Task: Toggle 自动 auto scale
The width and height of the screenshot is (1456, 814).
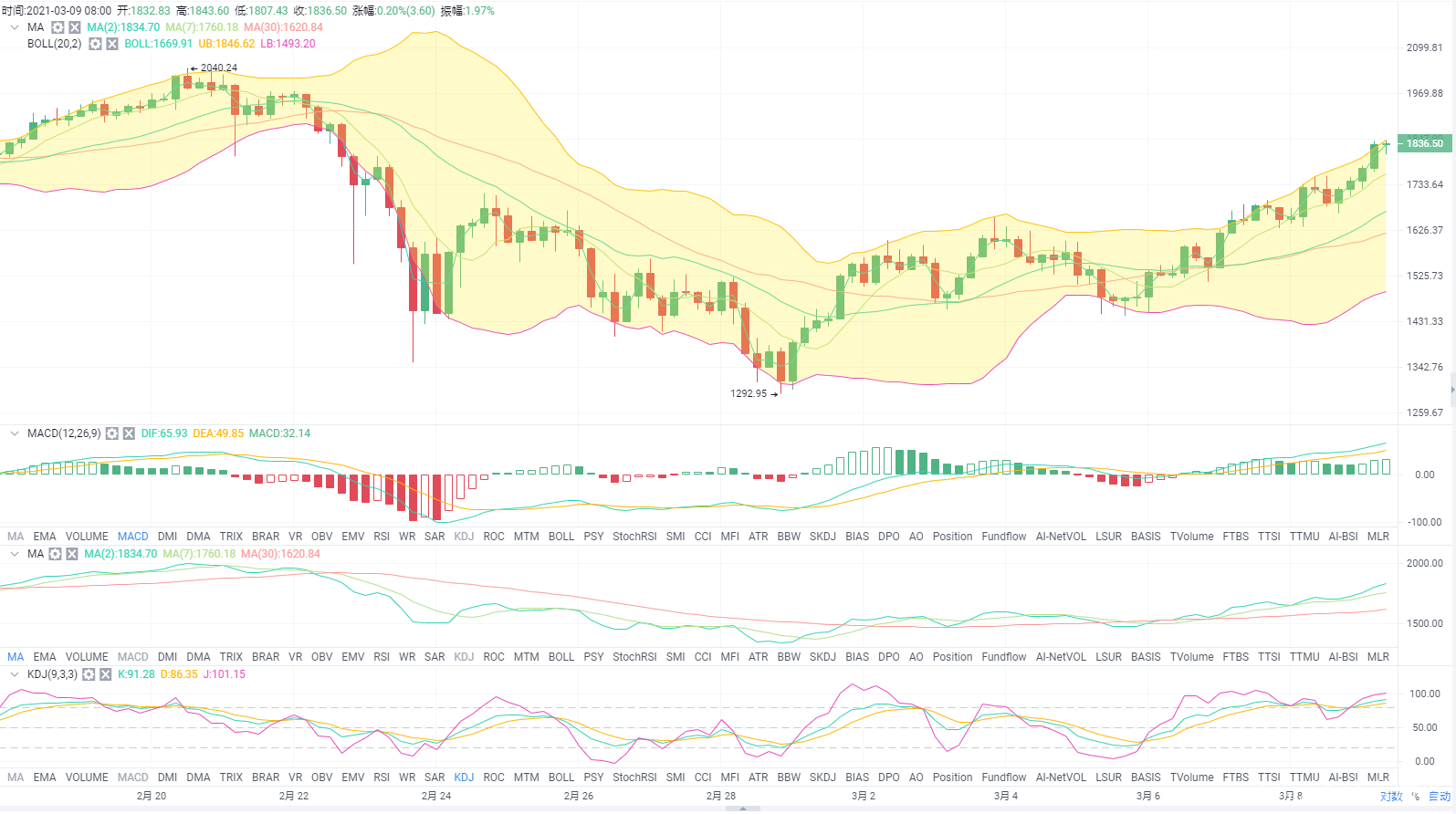Action: click(x=1440, y=797)
